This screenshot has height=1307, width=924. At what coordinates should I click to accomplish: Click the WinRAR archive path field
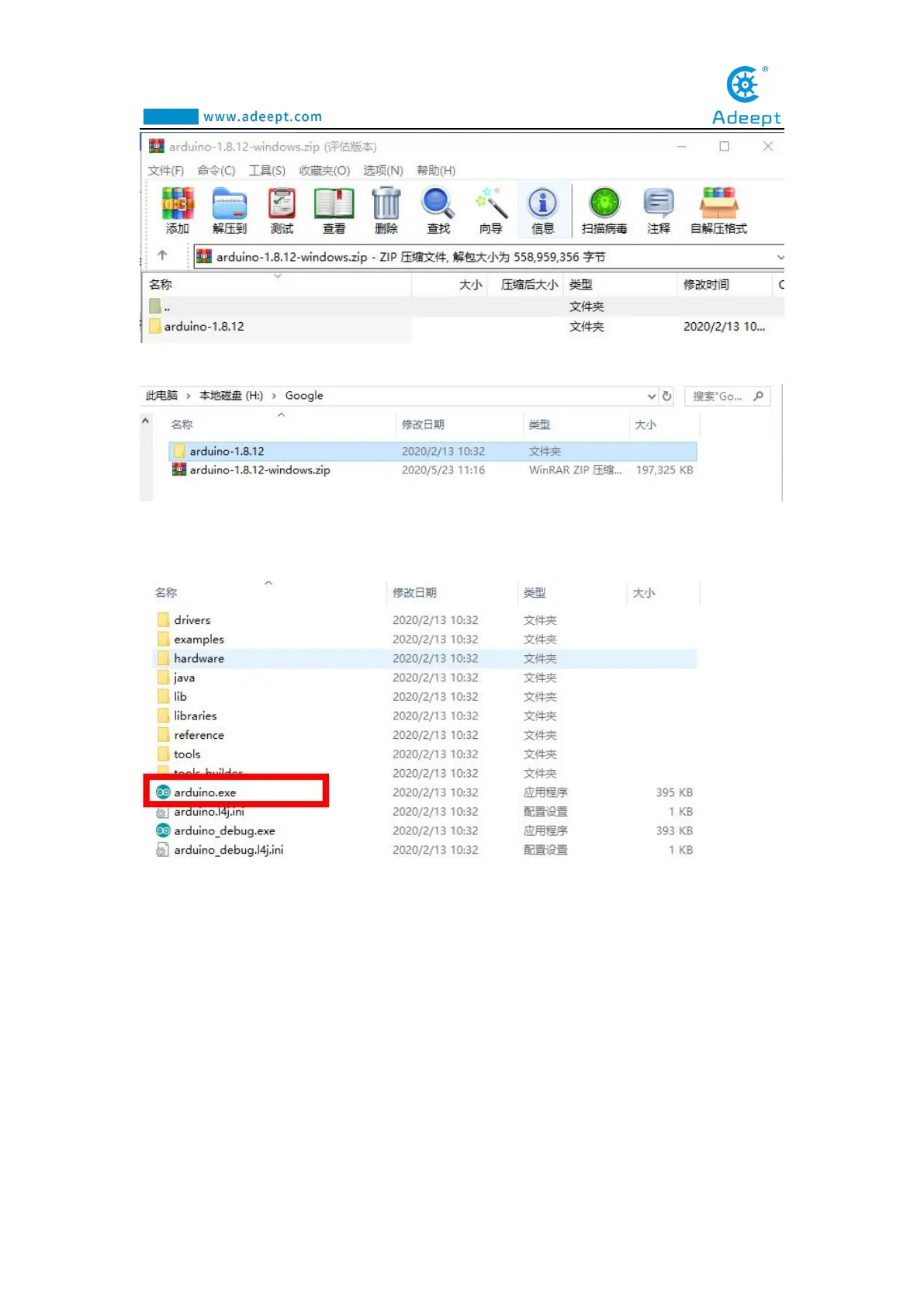[488, 257]
